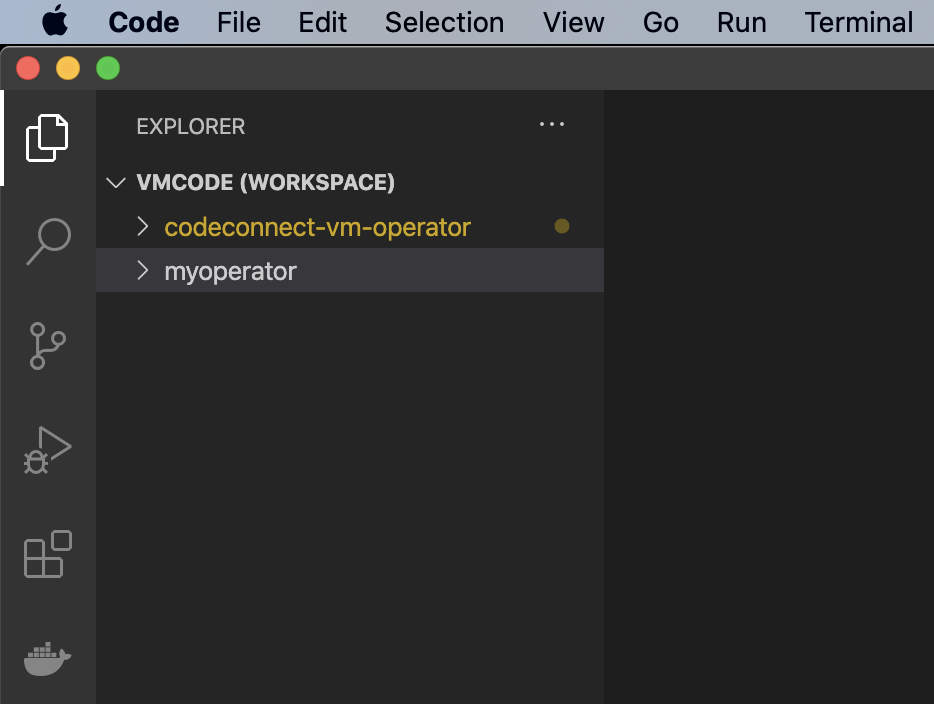Viewport: 934px width, 704px height.
Task: Open the Source Control view icon
Action: [x=47, y=346]
